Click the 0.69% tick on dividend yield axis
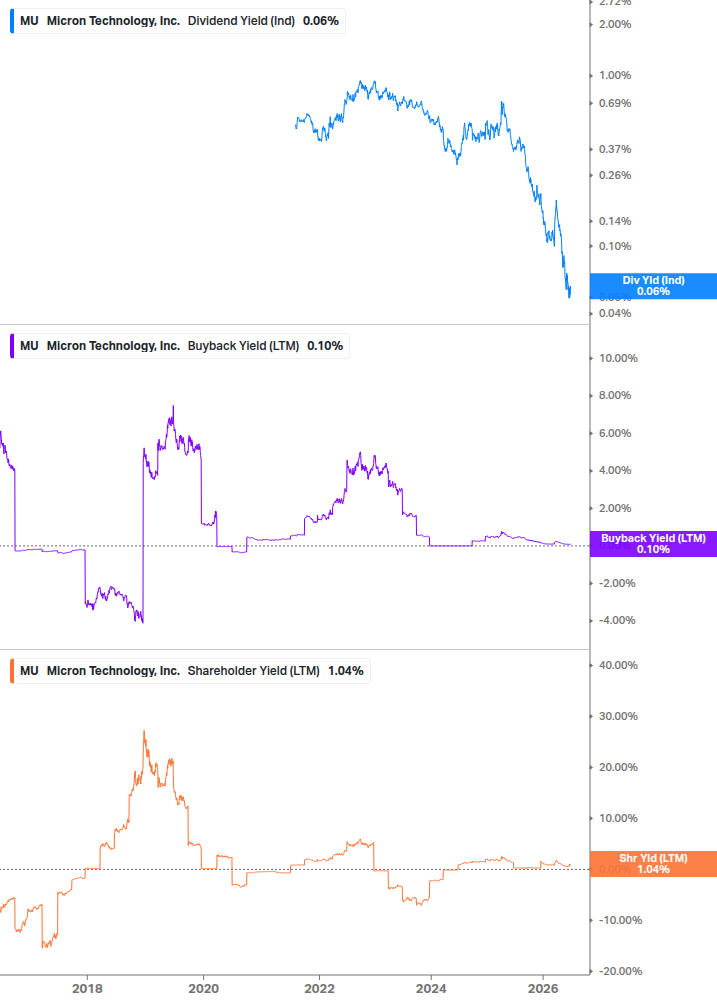Image resolution: width=717 pixels, height=1005 pixels. [x=615, y=103]
